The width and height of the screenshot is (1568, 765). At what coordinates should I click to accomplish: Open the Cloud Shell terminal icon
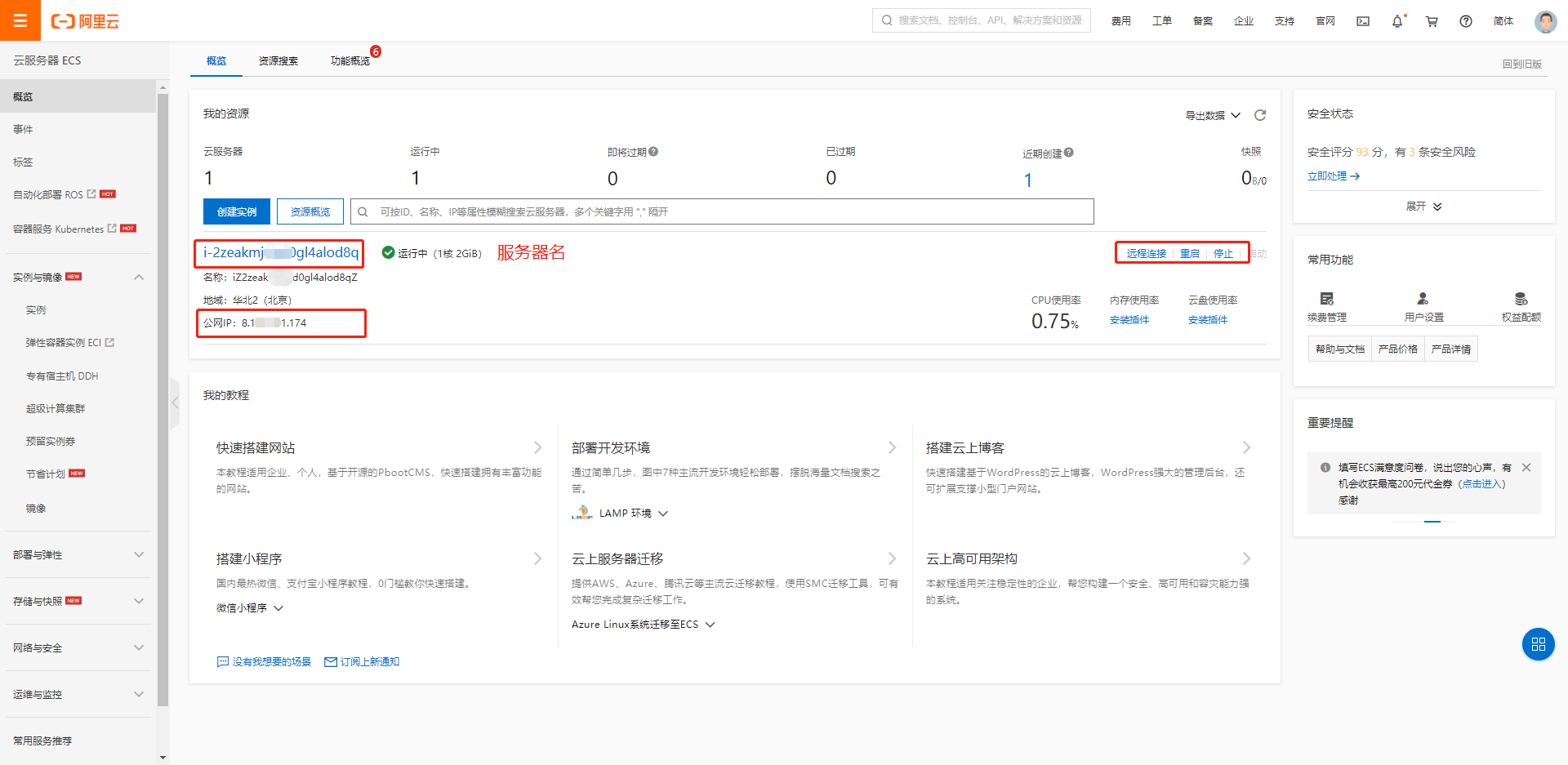coord(1363,21)
